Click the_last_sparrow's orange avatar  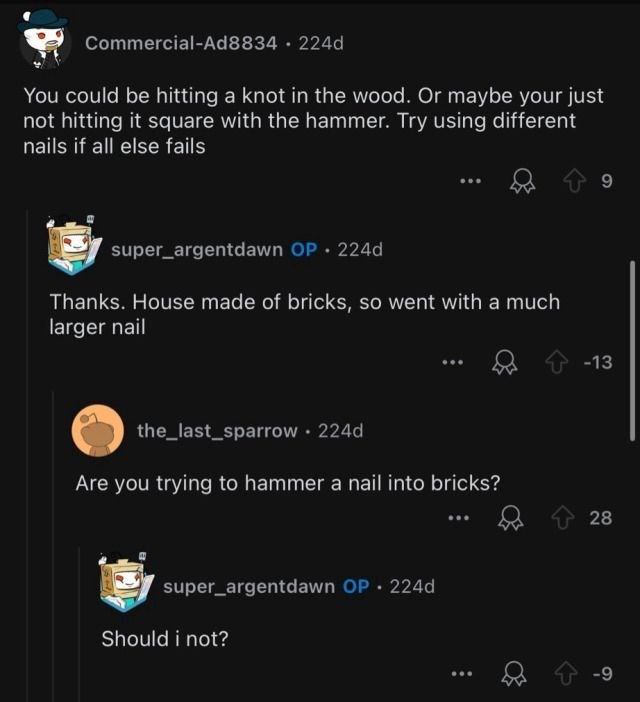click(98, 430)
